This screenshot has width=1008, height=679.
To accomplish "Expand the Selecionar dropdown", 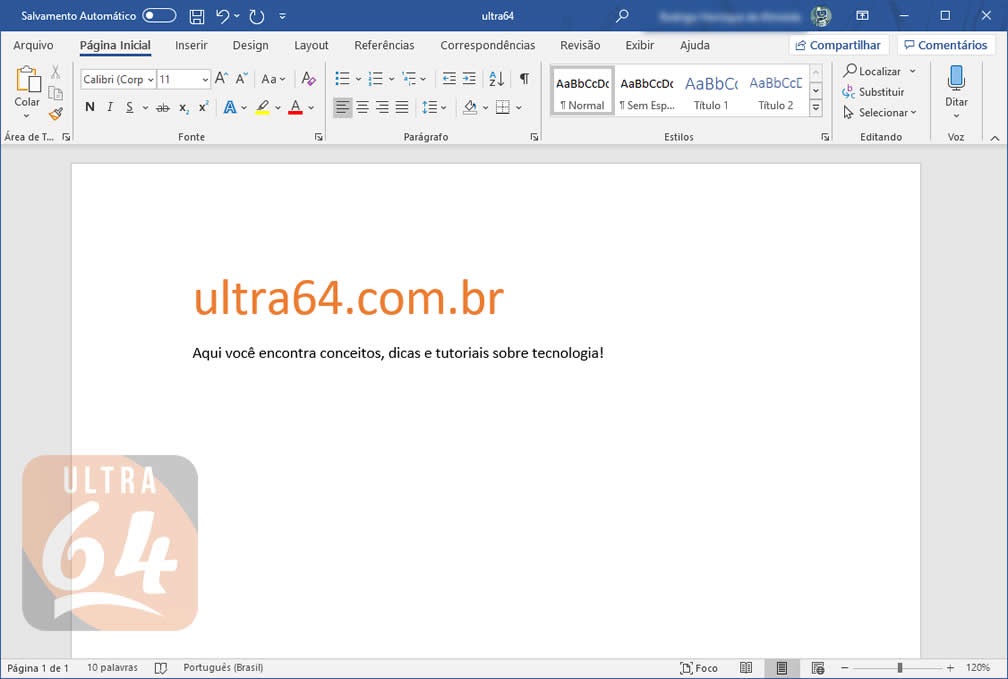I will pos(880,113).
